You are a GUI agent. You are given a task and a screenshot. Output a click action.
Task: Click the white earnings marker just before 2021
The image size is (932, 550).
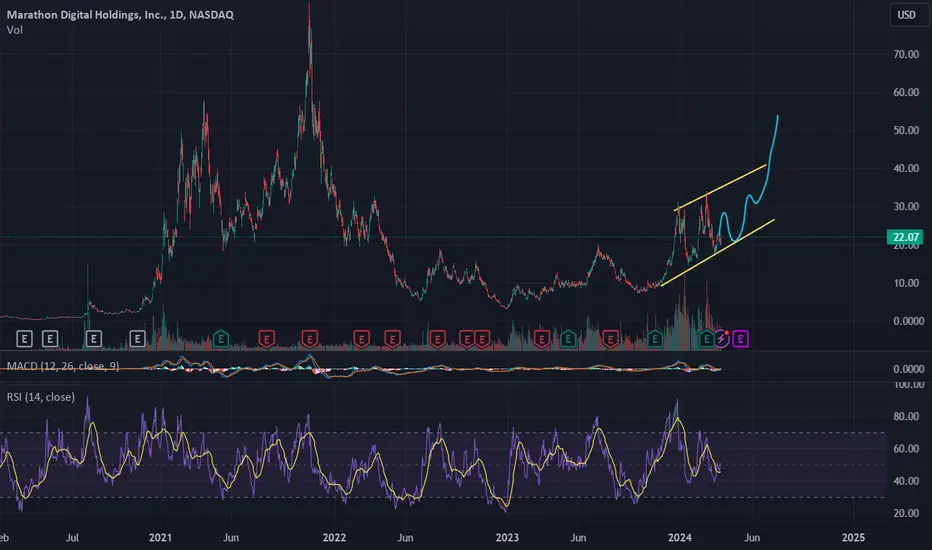[x=137, y=339]
